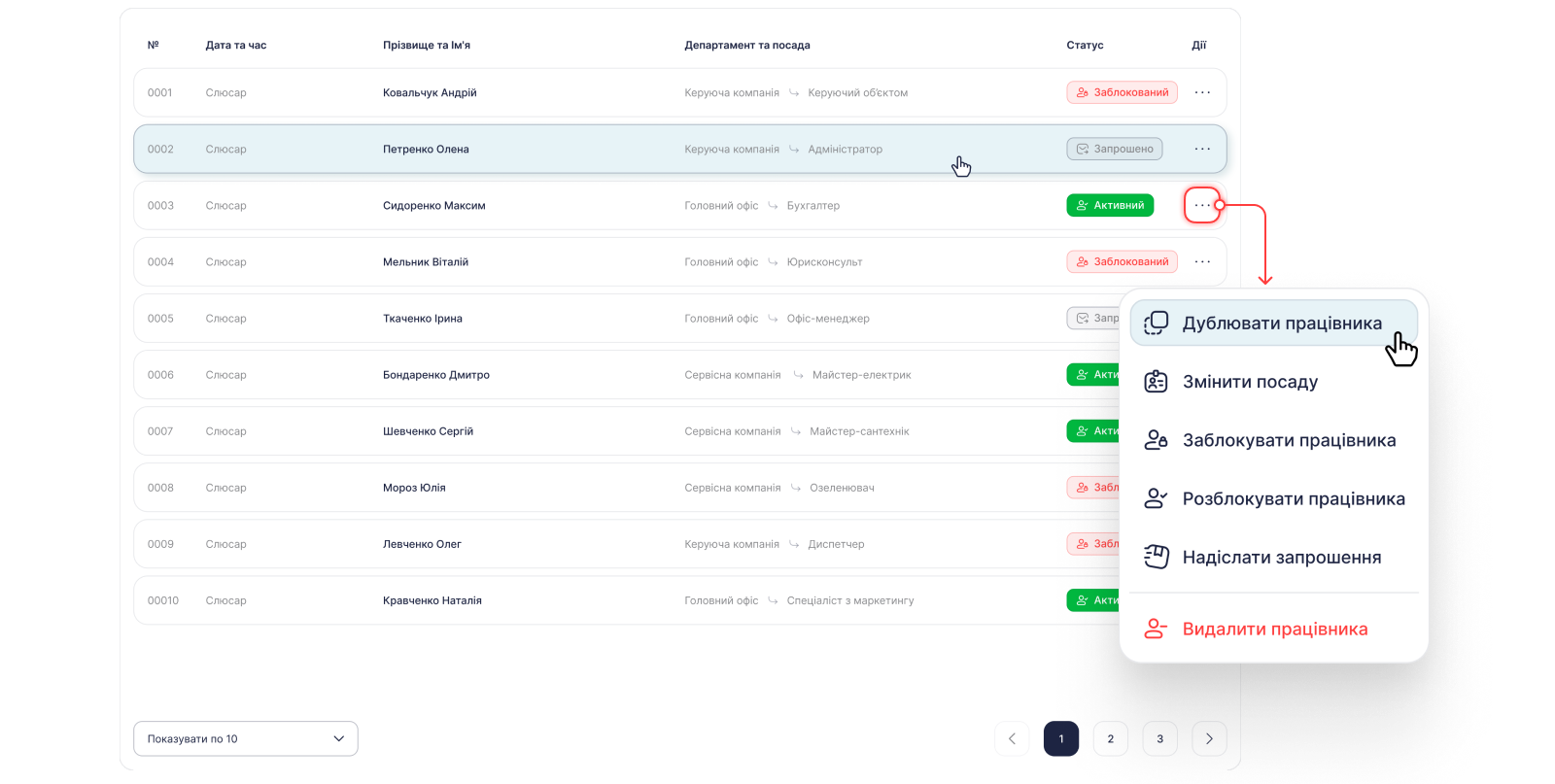Click row number 0005
Screen dimensions: 1555x784
[160, 318]
